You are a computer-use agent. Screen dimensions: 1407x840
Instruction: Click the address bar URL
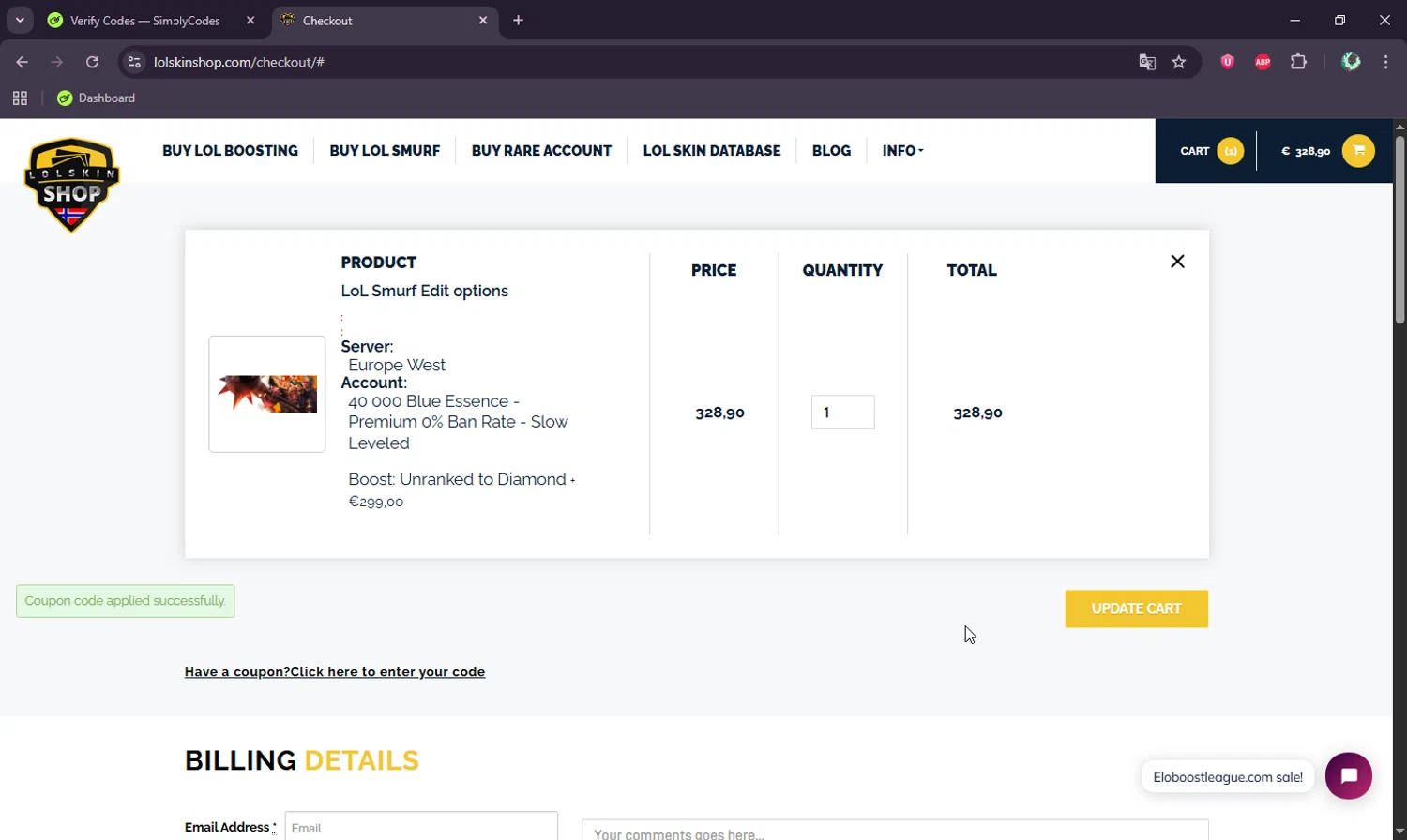pyautogui.click(x=239, y=62)
